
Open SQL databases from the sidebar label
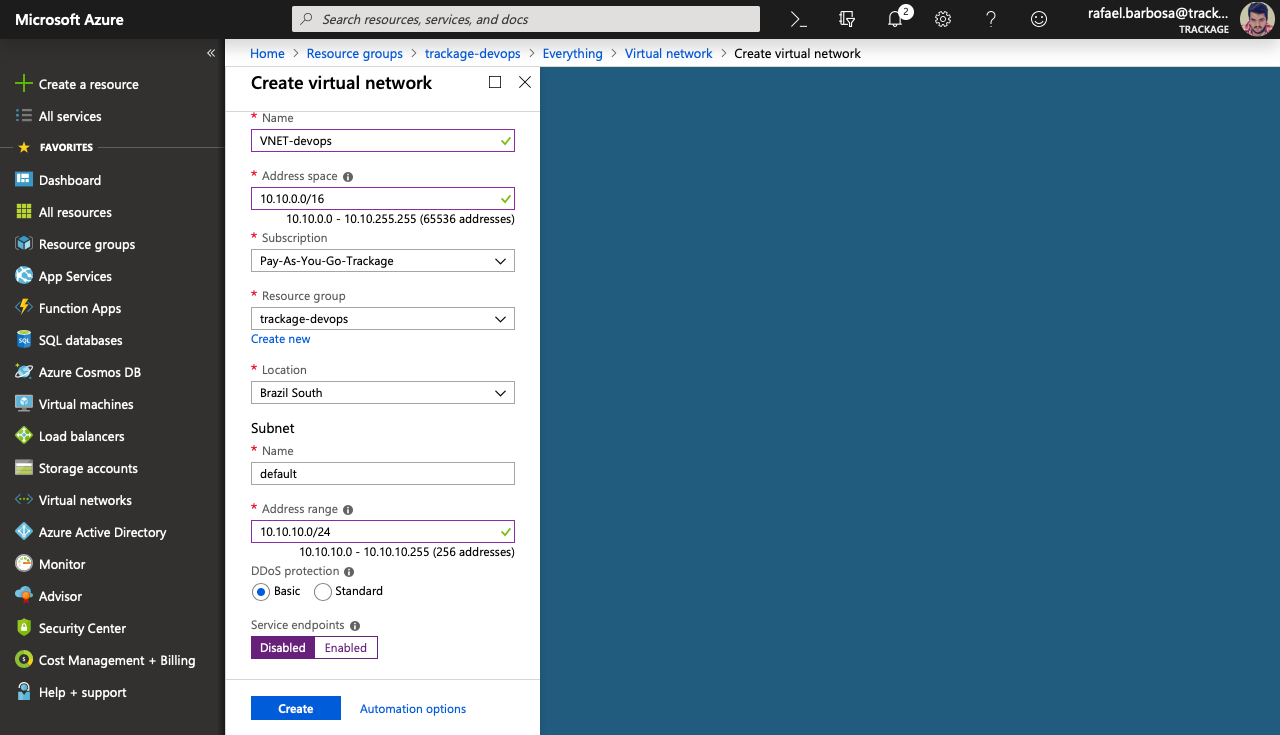click(81, 340)
